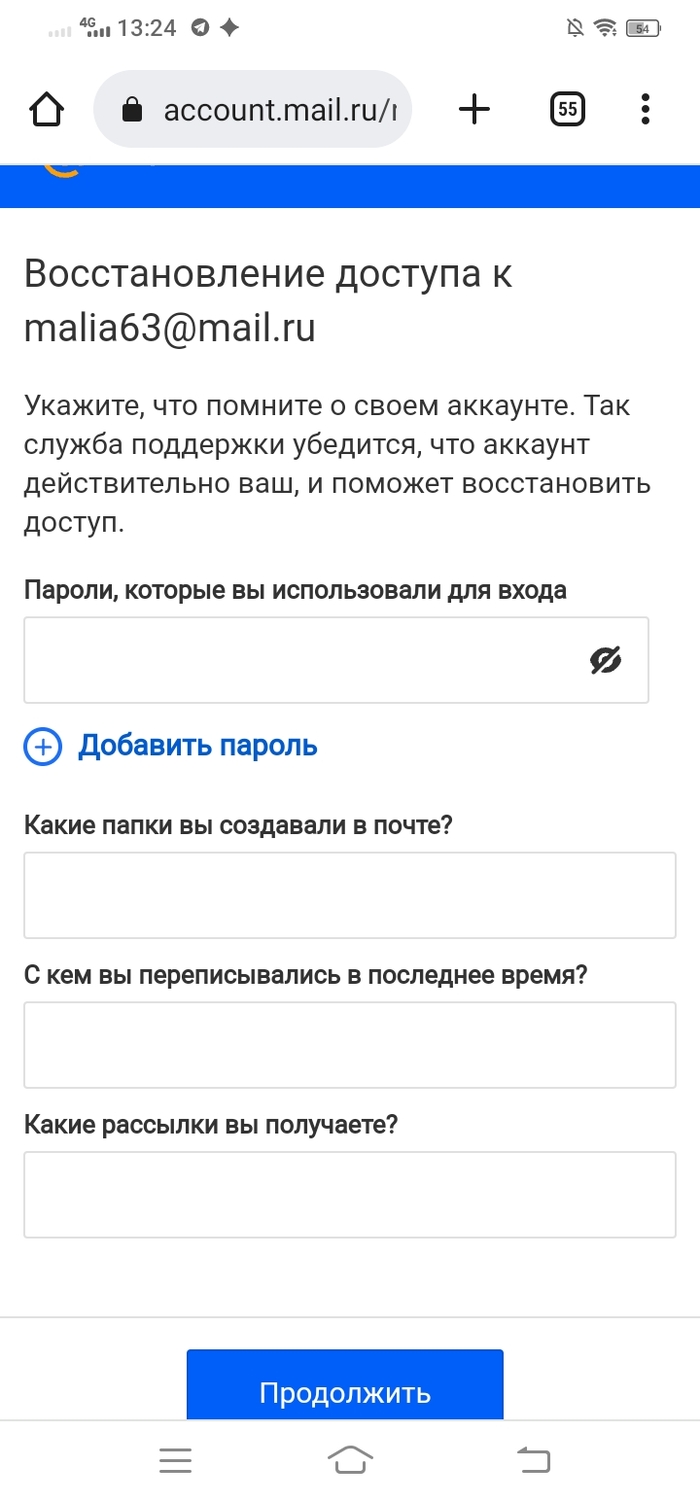Focus the recent correspondents field
The width and height of the screenshot is (700, 1501).
click(350, 1045)
